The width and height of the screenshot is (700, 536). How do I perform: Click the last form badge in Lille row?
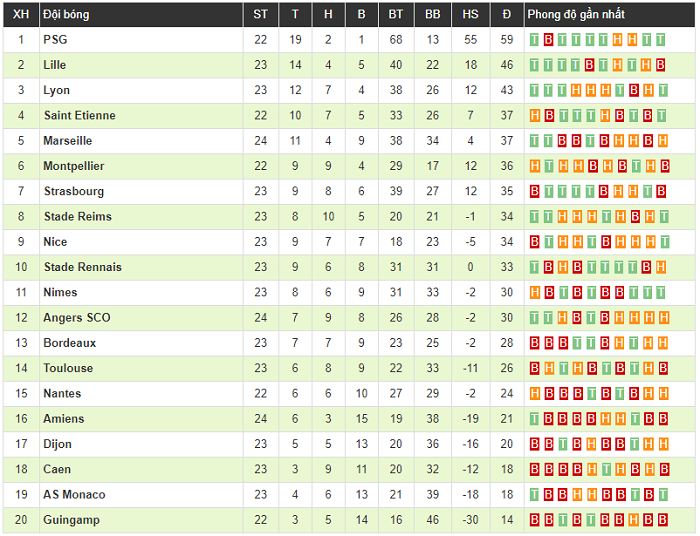(661, 65)
